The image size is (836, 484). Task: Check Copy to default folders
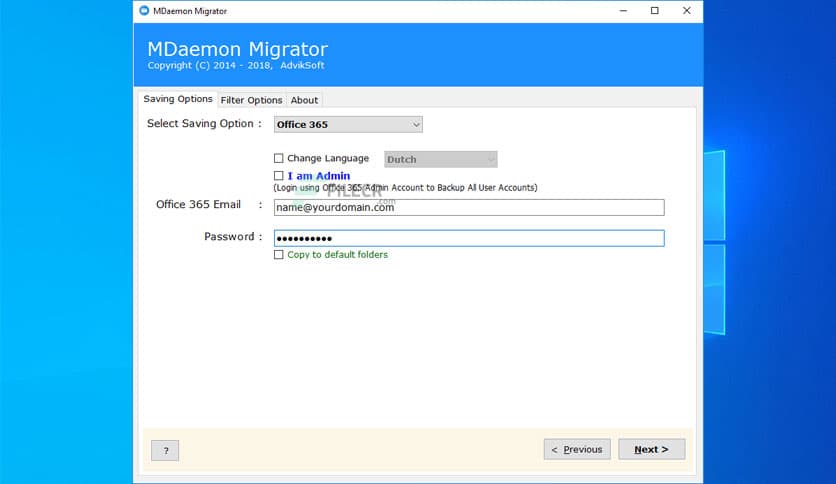click(x=278, y=255)
